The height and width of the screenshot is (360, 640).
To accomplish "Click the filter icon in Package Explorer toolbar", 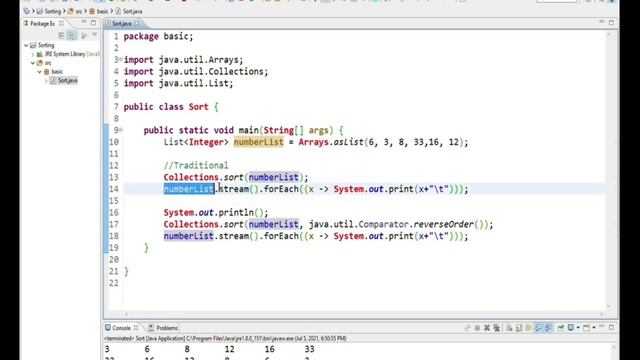I will (x=84, y=36).
